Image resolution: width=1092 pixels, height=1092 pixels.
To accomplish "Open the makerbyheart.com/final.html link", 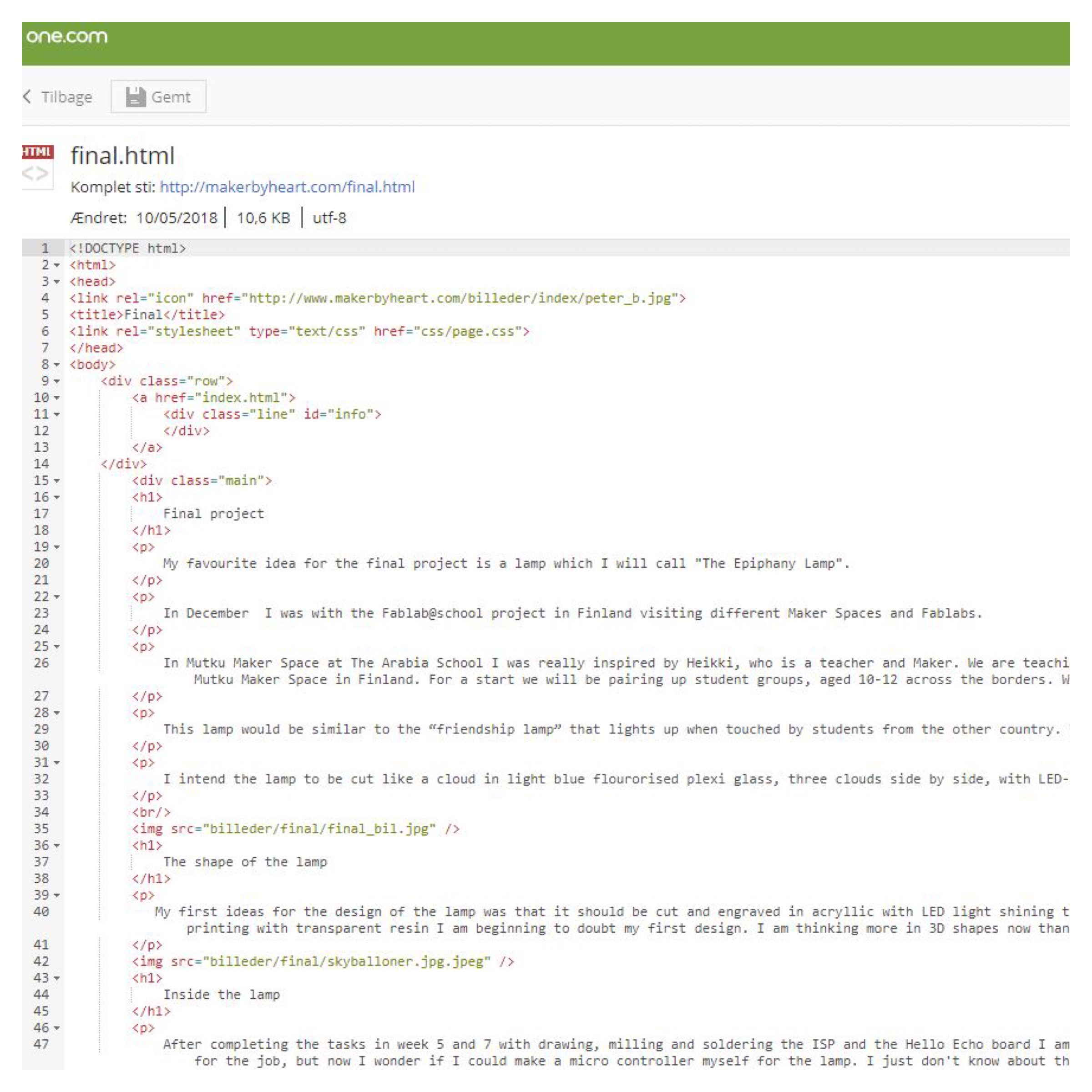I will pos(287,187).
